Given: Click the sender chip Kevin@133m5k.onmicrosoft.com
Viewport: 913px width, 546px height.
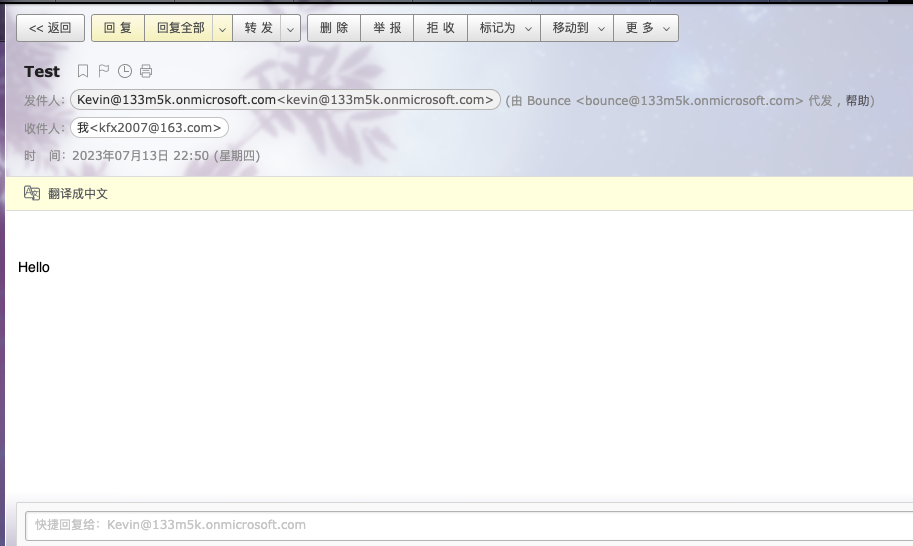Looking at the screenshot, I should pyautogui.click(x=285, y=100).
